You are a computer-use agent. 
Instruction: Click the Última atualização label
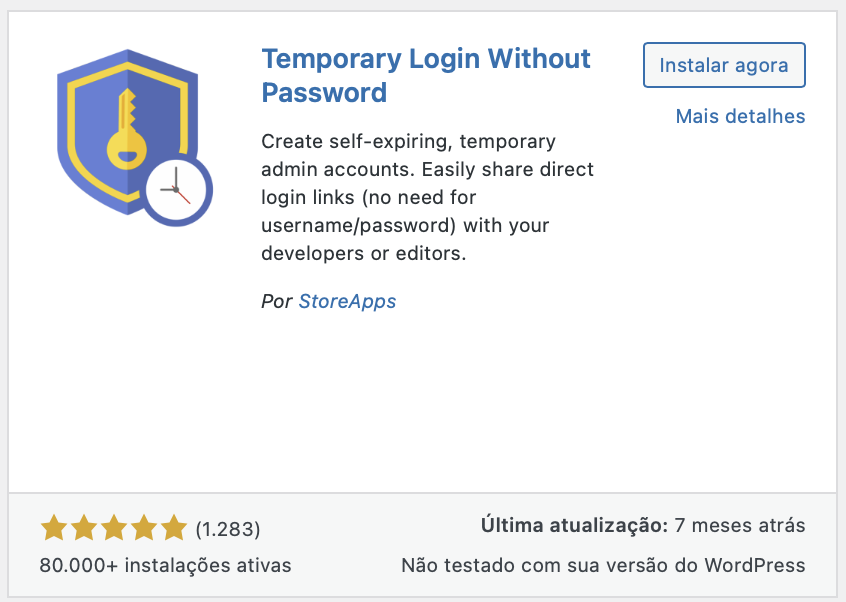pos(574,525)
